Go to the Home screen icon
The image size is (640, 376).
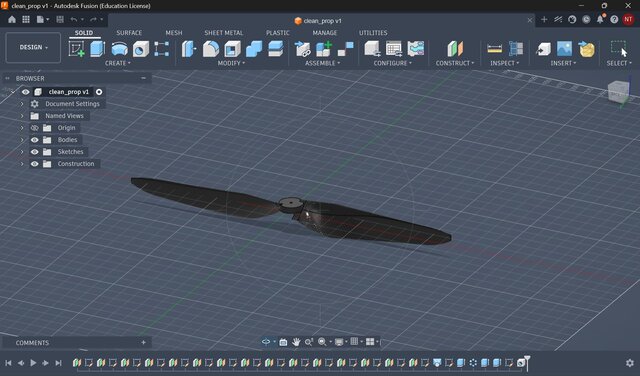pyautogui.click(x=12, y=19)
